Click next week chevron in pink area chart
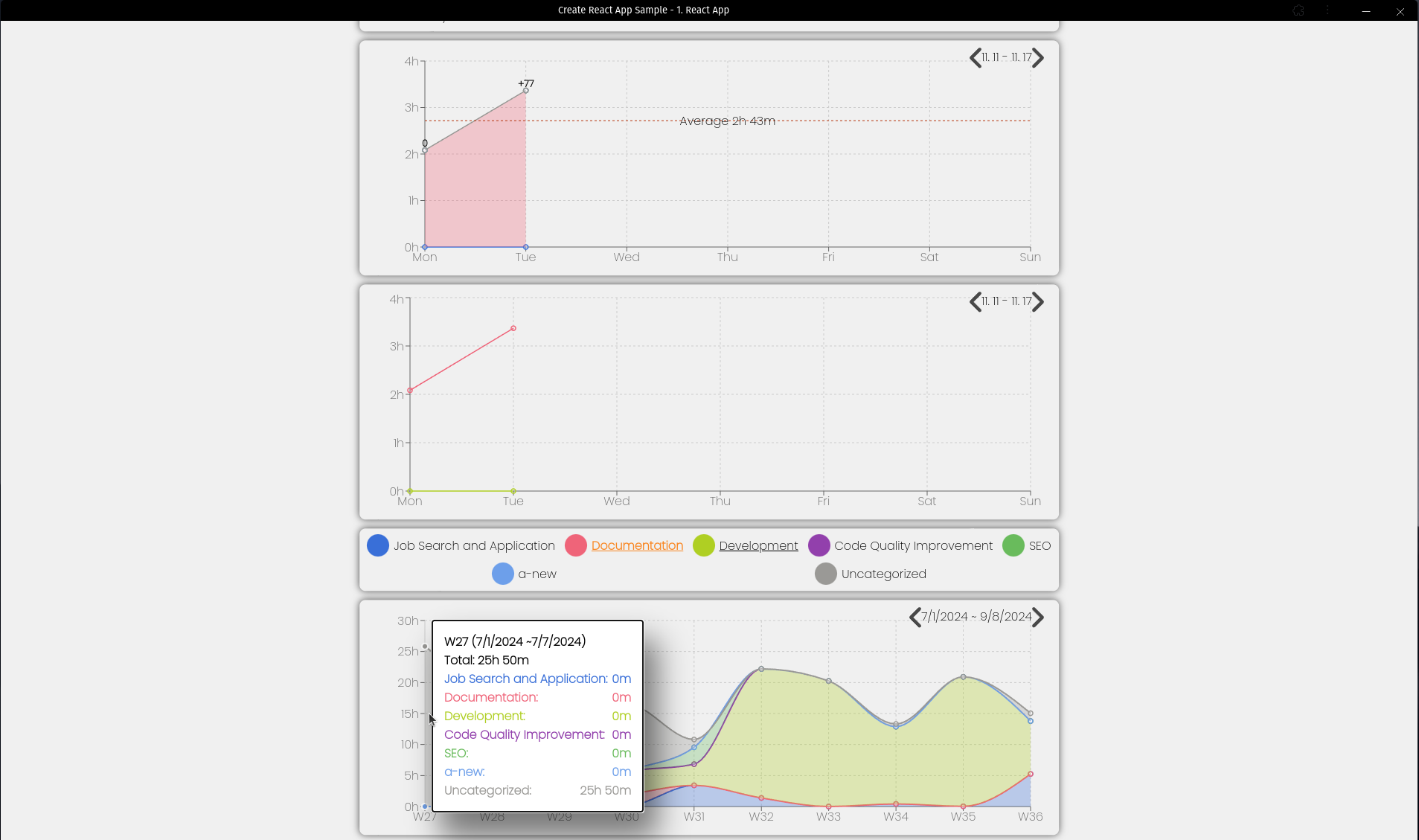The height and width of the screenshot is (840, 1419). click(x=1038, y=58)
